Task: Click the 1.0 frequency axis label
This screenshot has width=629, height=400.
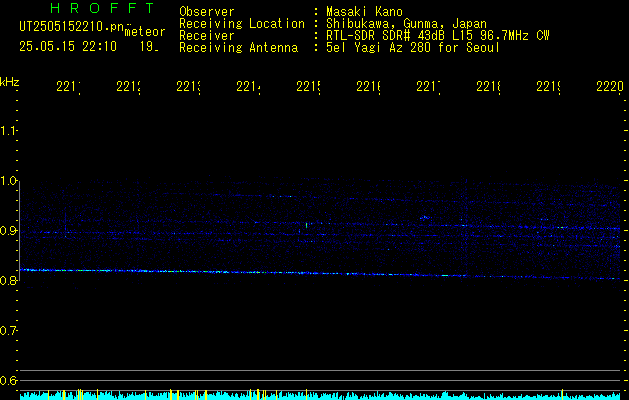Action: click(x=8, y=181)
